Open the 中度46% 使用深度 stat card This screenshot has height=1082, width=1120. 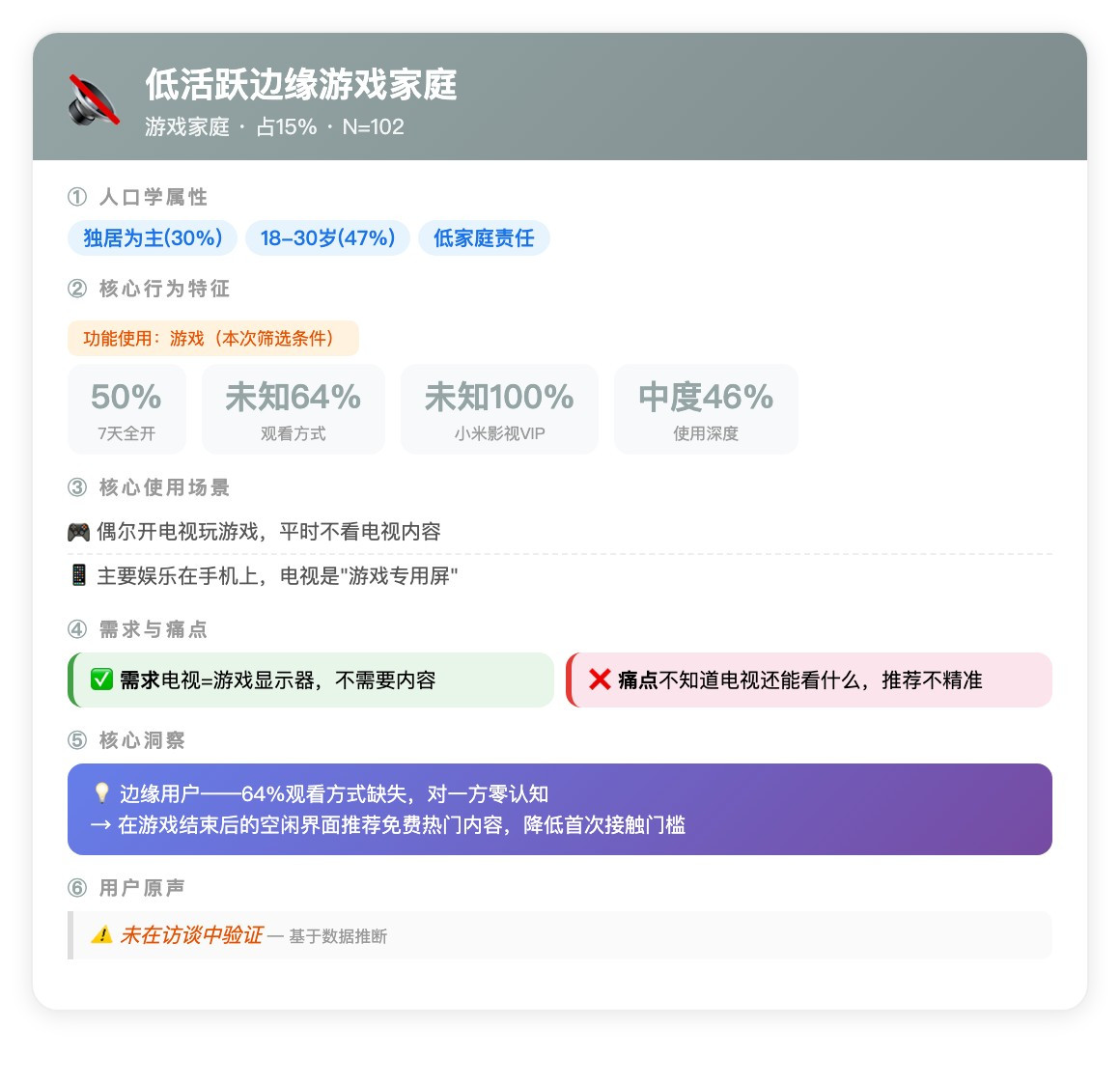click(x=706, y=409)
